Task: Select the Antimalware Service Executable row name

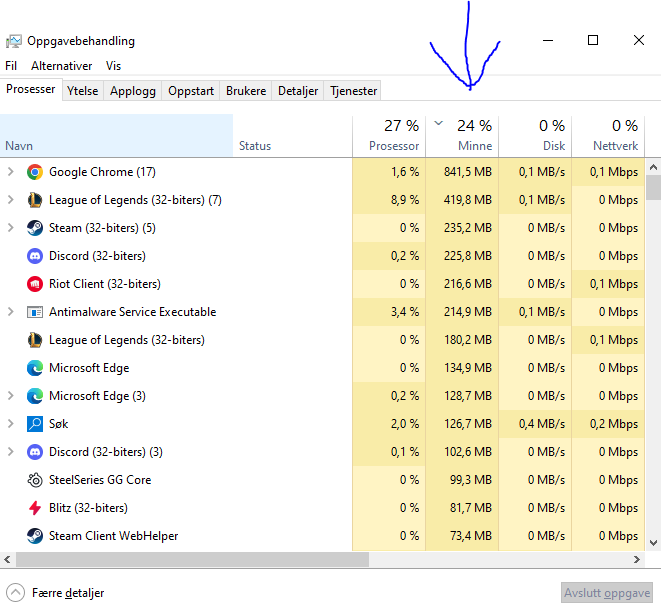Action: (x=132, y=312)
